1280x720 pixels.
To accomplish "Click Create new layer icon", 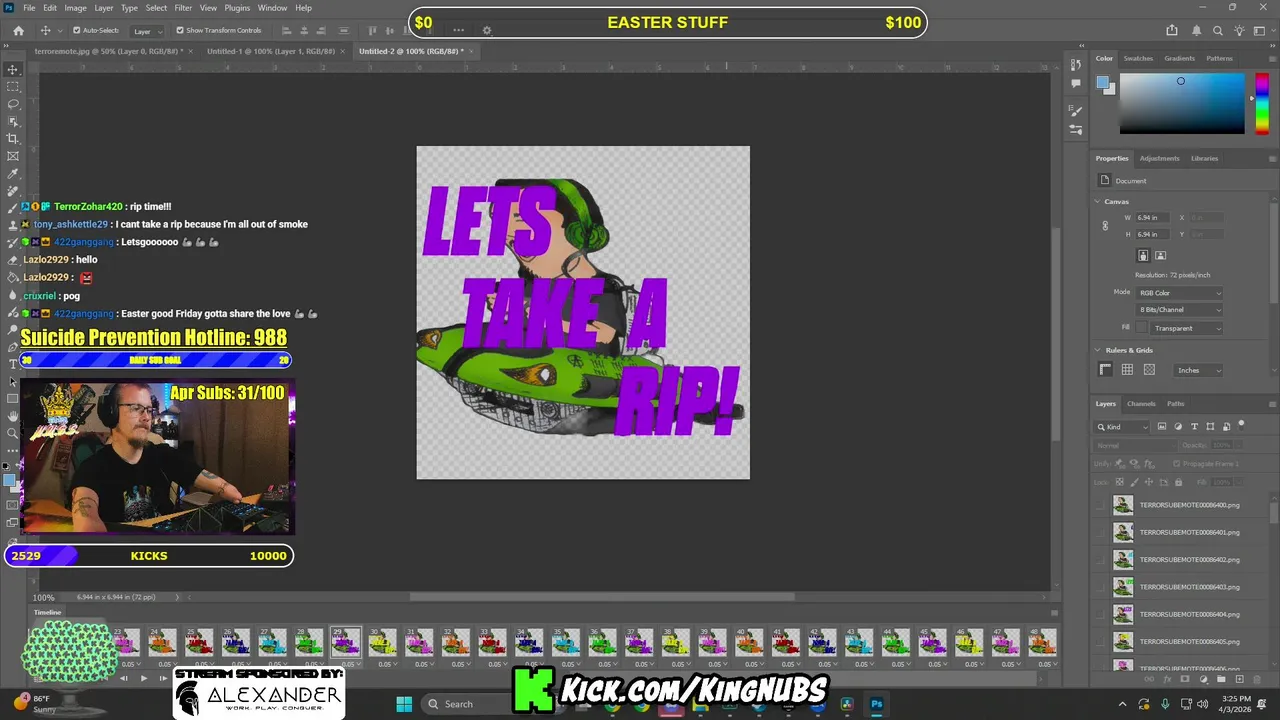I will [x=1238, y=680].
